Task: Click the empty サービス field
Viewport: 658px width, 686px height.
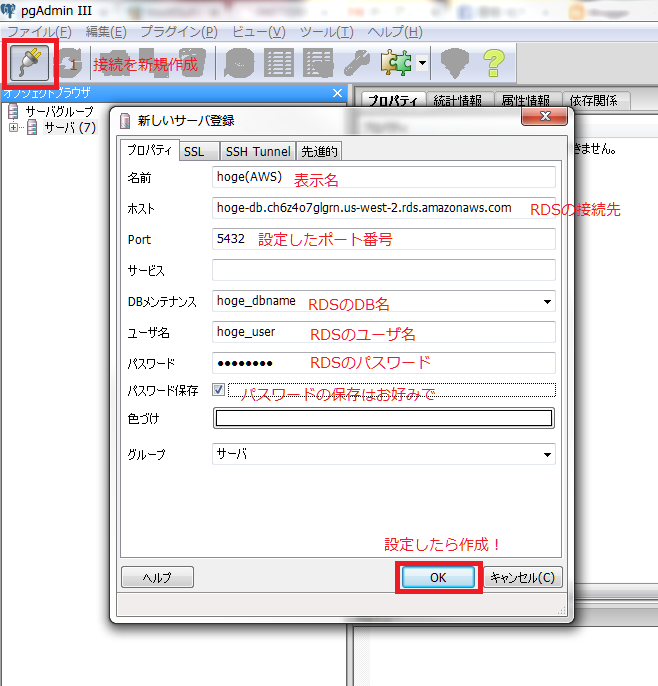Action: [x=384, y=270]
